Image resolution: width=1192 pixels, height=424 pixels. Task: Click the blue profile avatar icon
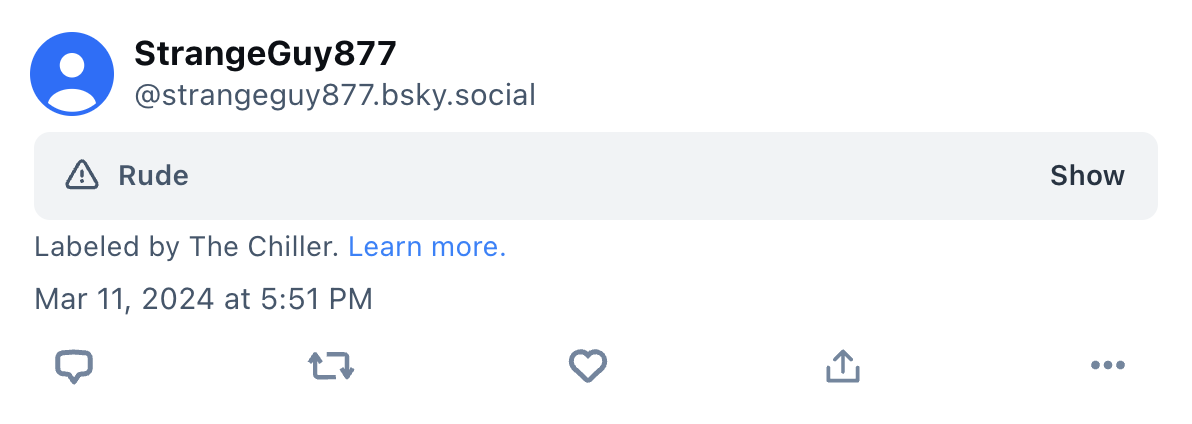pos(72,73)
